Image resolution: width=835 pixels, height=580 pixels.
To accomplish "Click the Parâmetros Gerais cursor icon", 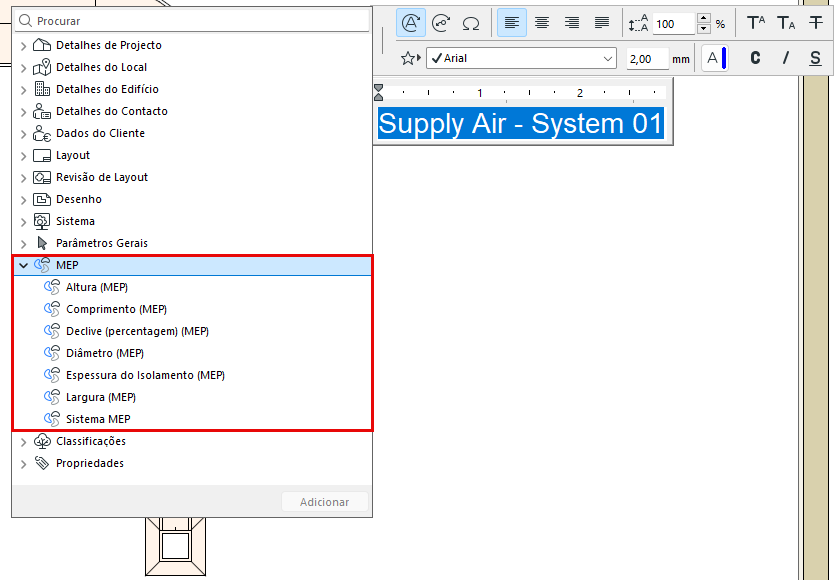I will pos(42,243).
